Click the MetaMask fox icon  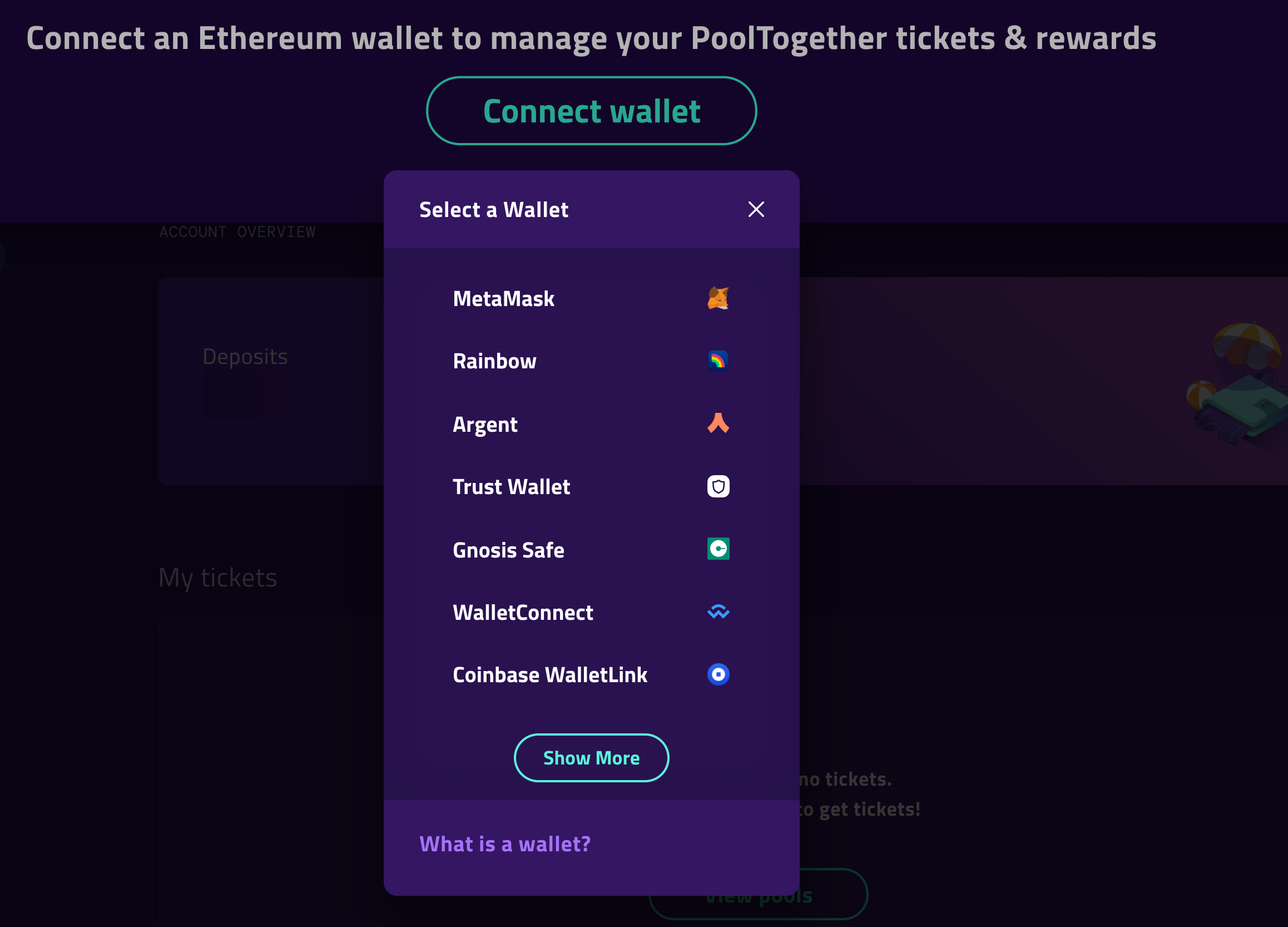pos(718,298)
